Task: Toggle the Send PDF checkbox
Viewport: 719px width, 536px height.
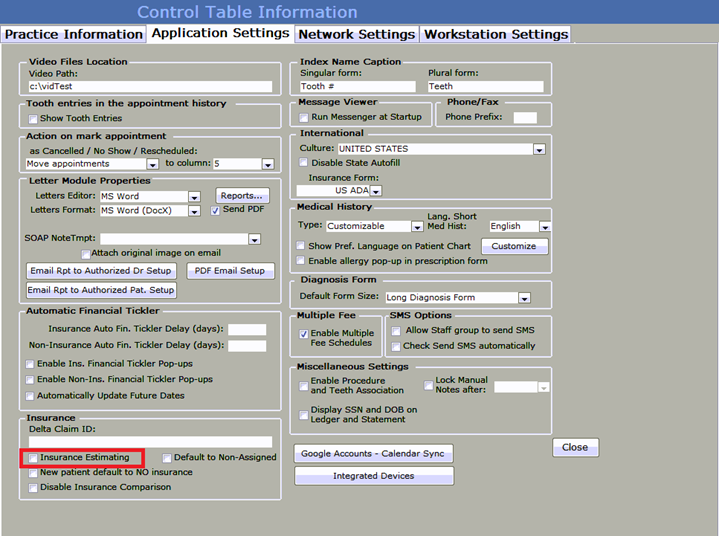Action: tap(214, 211)
